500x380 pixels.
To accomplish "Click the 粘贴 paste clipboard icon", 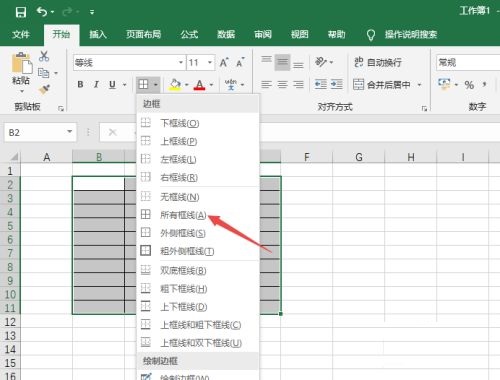I will (22, 63).
